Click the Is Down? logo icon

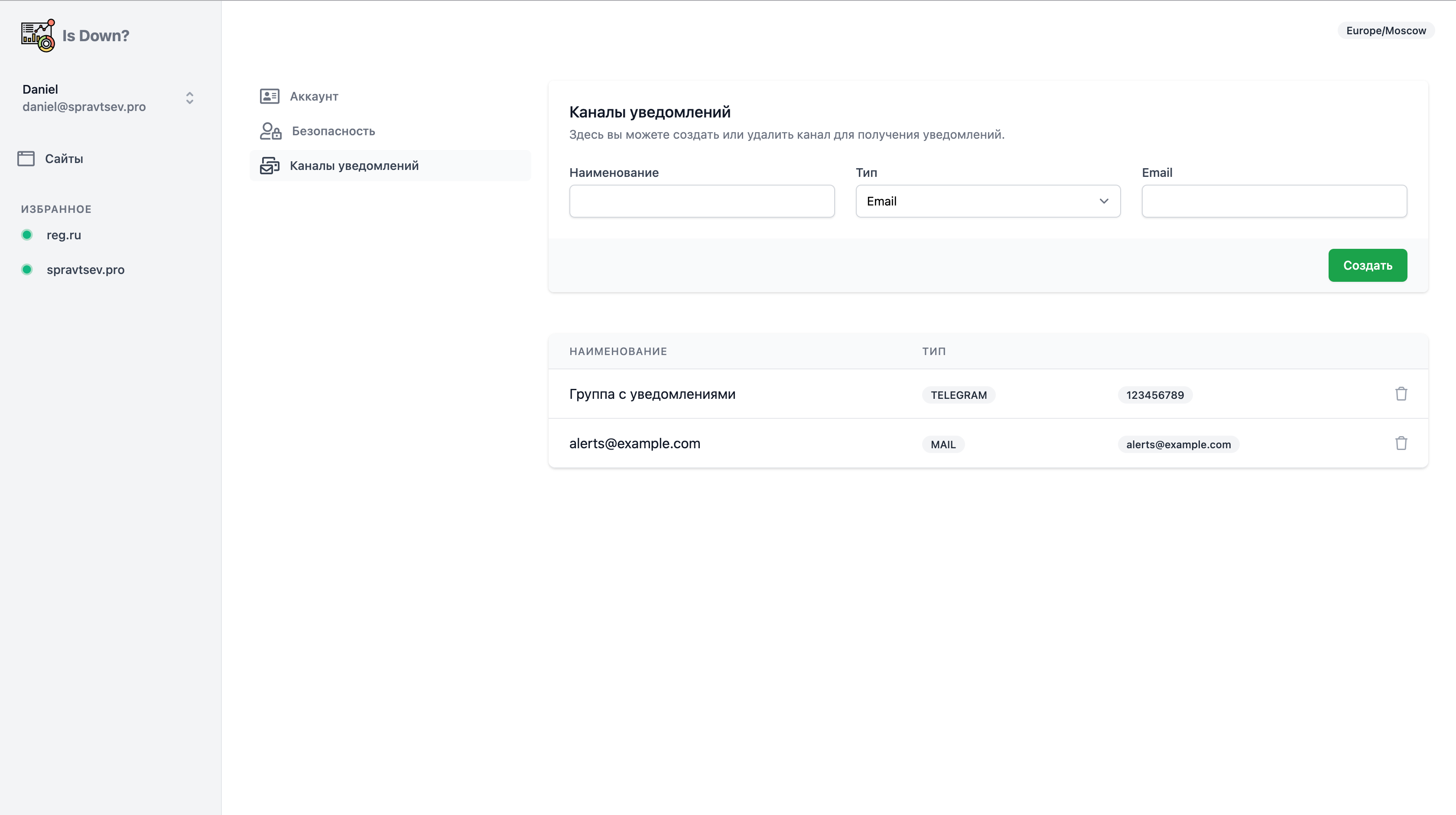point(37,35)
